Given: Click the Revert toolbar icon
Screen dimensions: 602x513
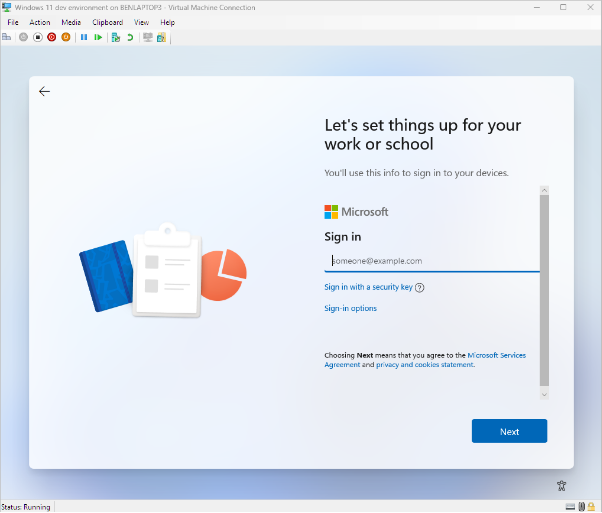Looking at the screenshot, I should tap(130, 37).
